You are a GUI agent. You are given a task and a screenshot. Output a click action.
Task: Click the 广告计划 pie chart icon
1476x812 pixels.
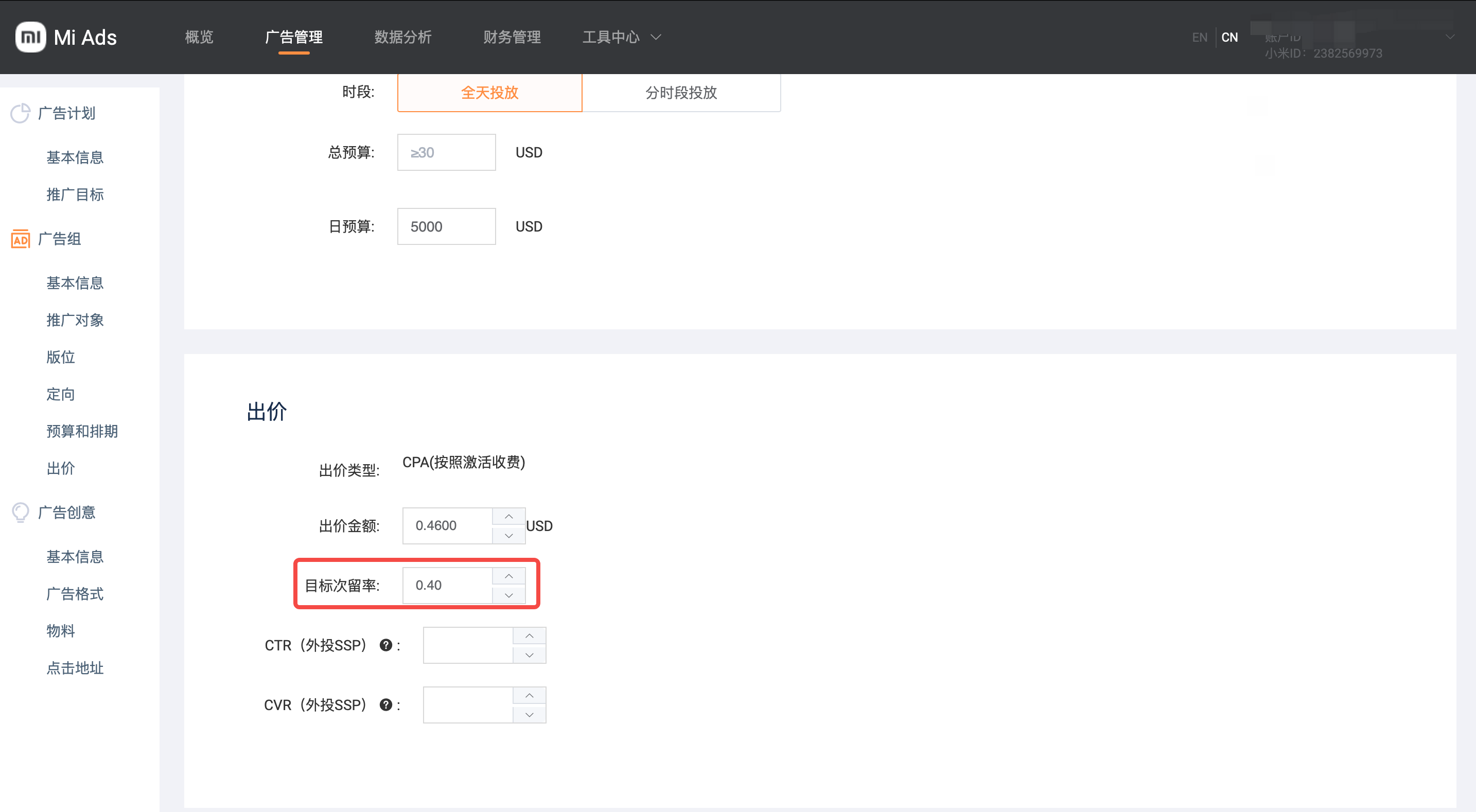click(21, 113)
